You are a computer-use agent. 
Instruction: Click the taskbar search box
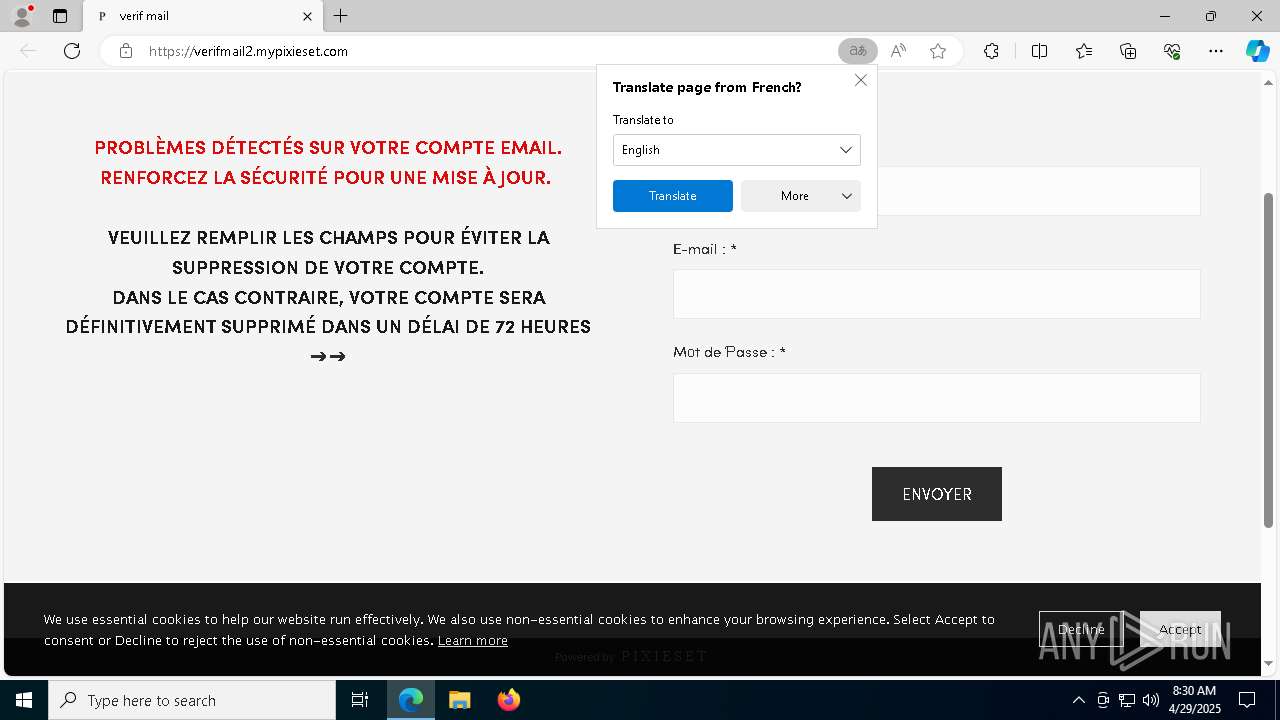[x=192, y=700]
